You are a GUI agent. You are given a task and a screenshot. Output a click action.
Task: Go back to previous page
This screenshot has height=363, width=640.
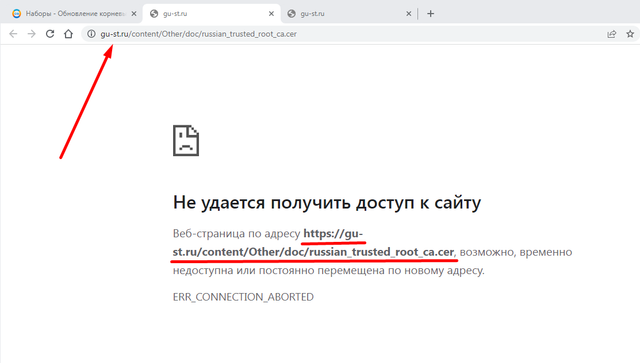pyautogui.click(x=13, y=34)
